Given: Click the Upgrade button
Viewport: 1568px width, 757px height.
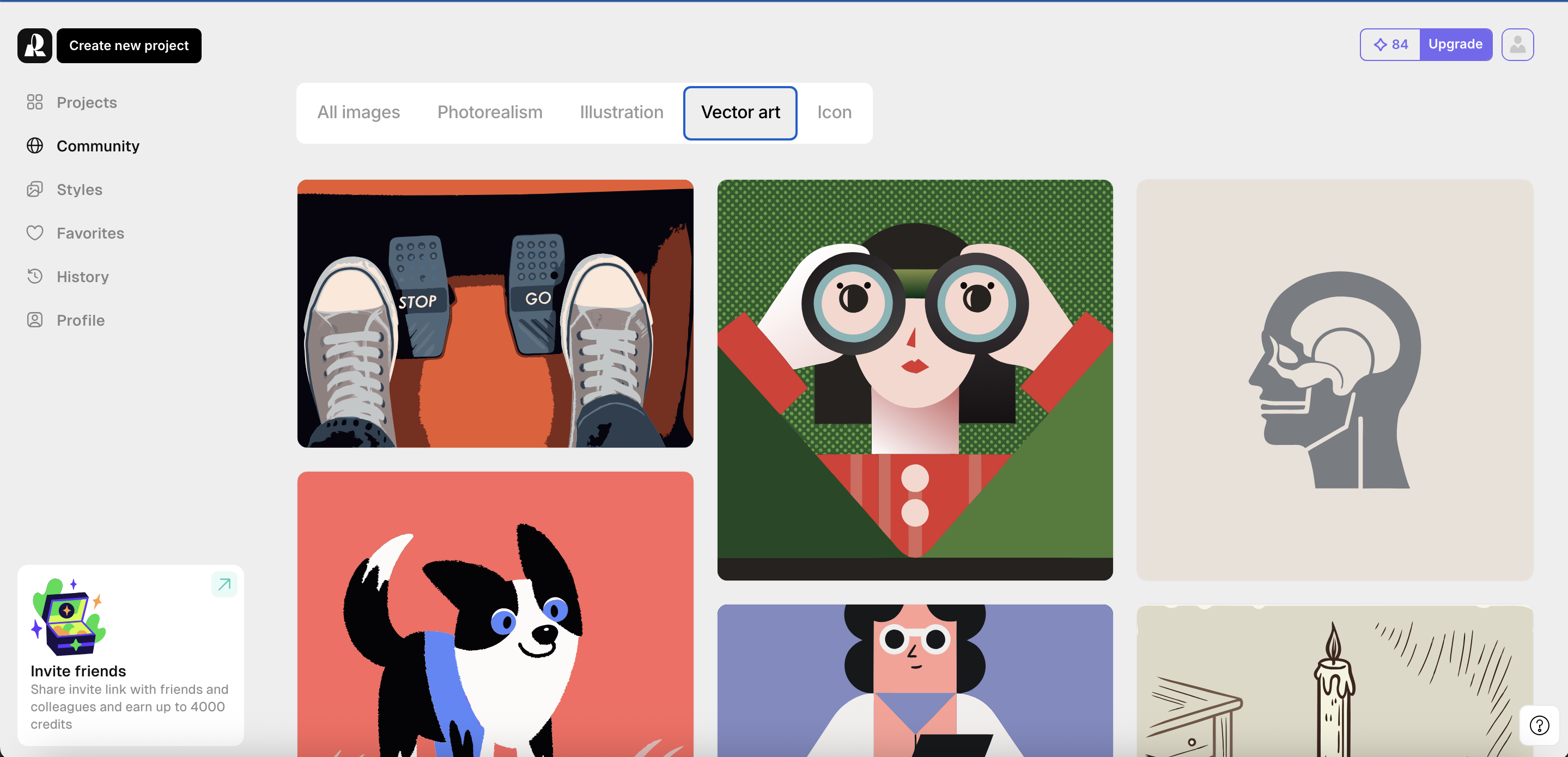Looking at the screenshot, I should [1455, 45].
